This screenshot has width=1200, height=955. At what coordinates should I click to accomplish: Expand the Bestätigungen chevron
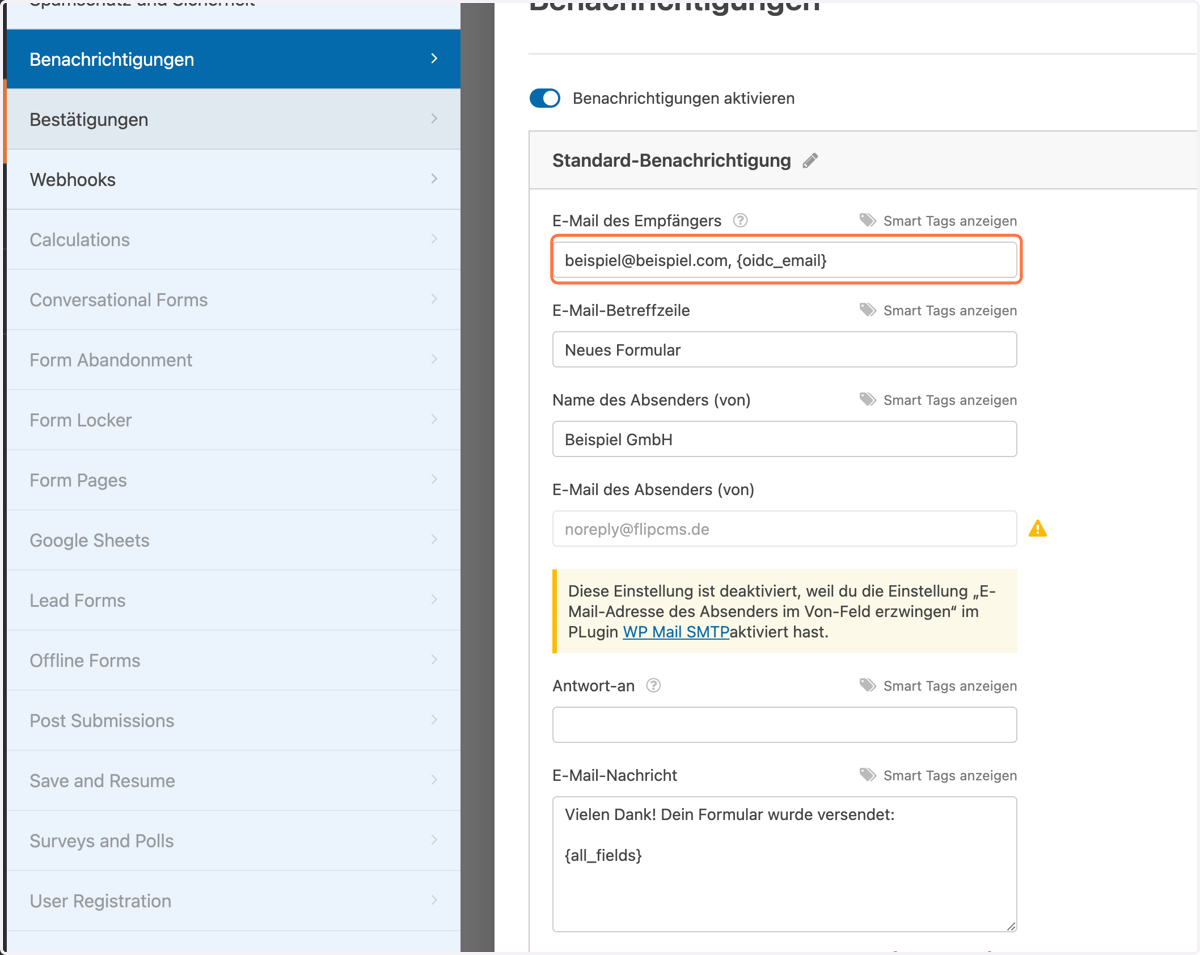coord(434,119)
